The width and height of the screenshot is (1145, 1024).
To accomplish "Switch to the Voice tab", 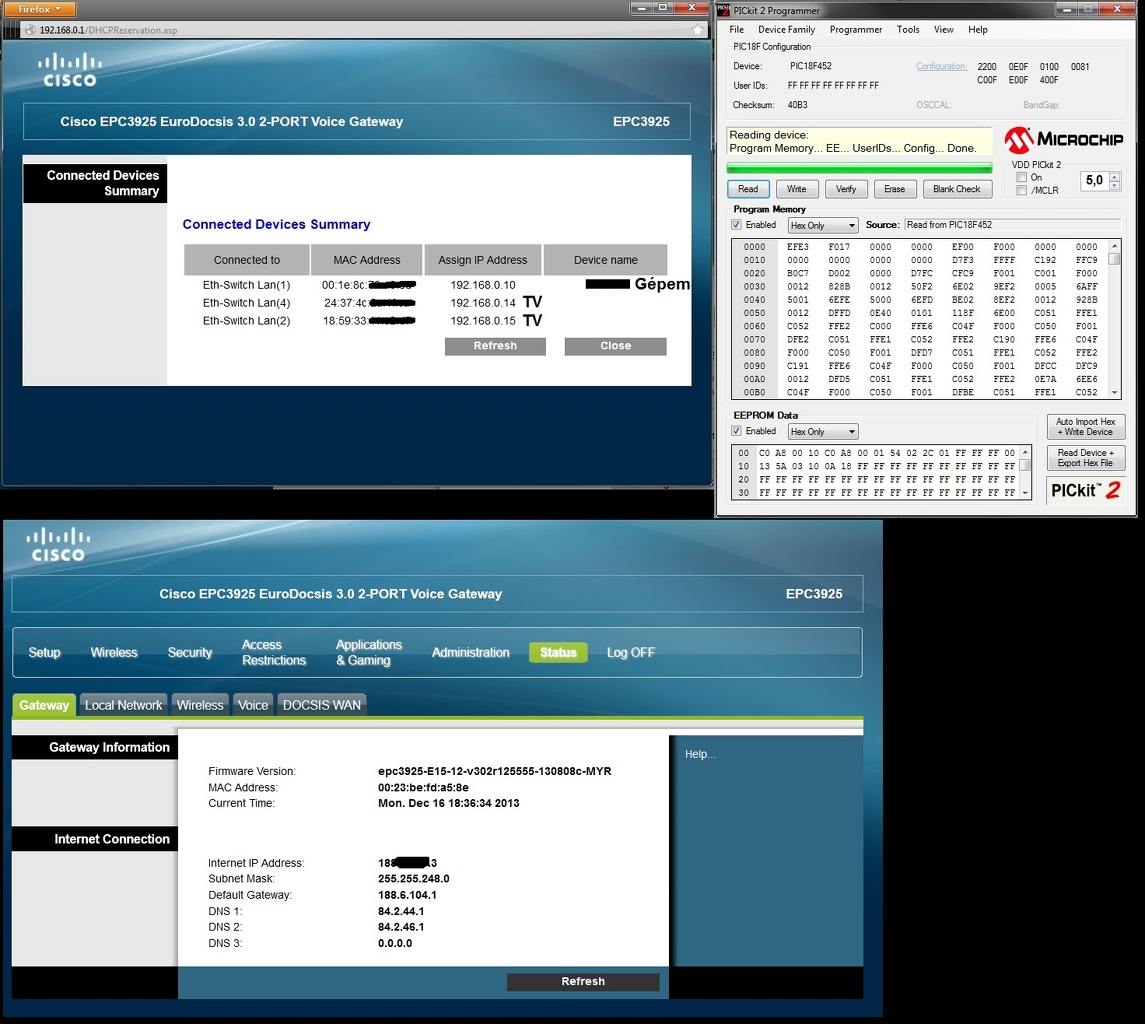I will (253, 706).
